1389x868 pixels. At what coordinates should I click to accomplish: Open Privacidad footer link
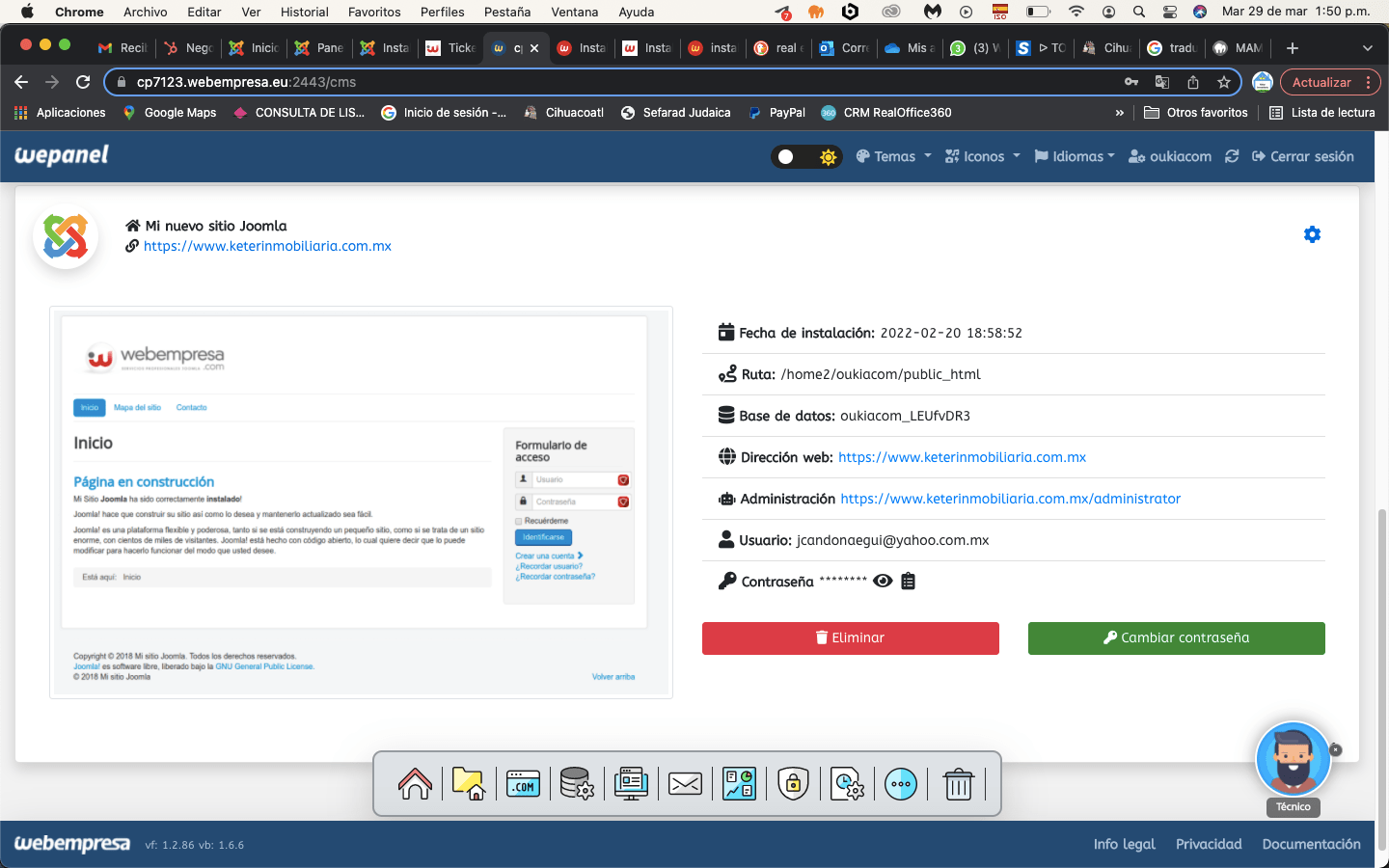pos(1209,844)
